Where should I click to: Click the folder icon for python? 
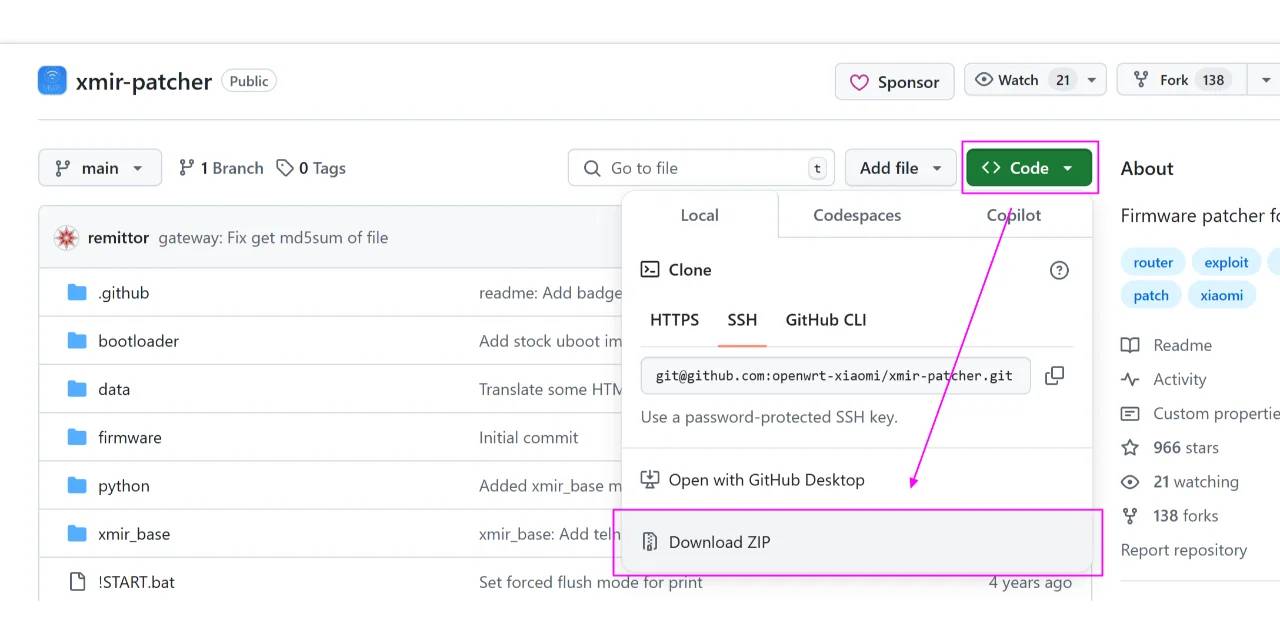point(77,485)
